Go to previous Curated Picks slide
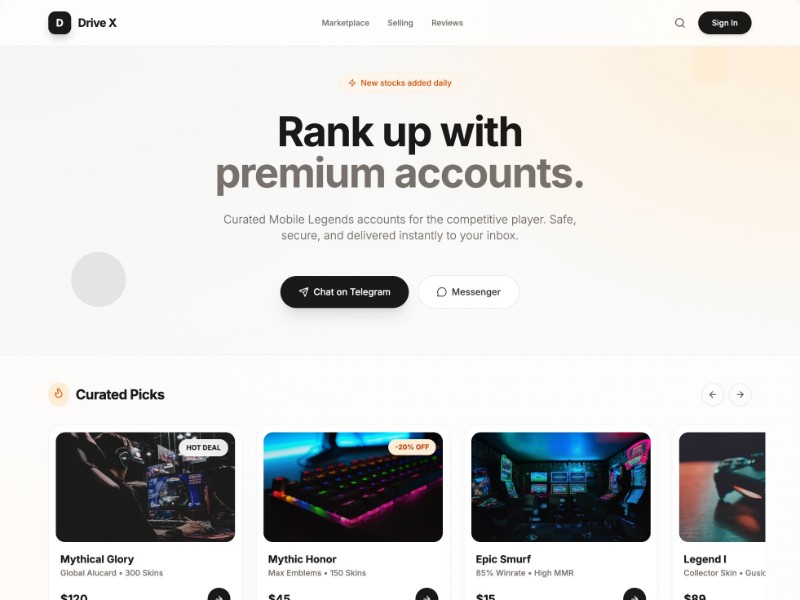This screenshot has height=600, width=800. click(x=712, y=394)
